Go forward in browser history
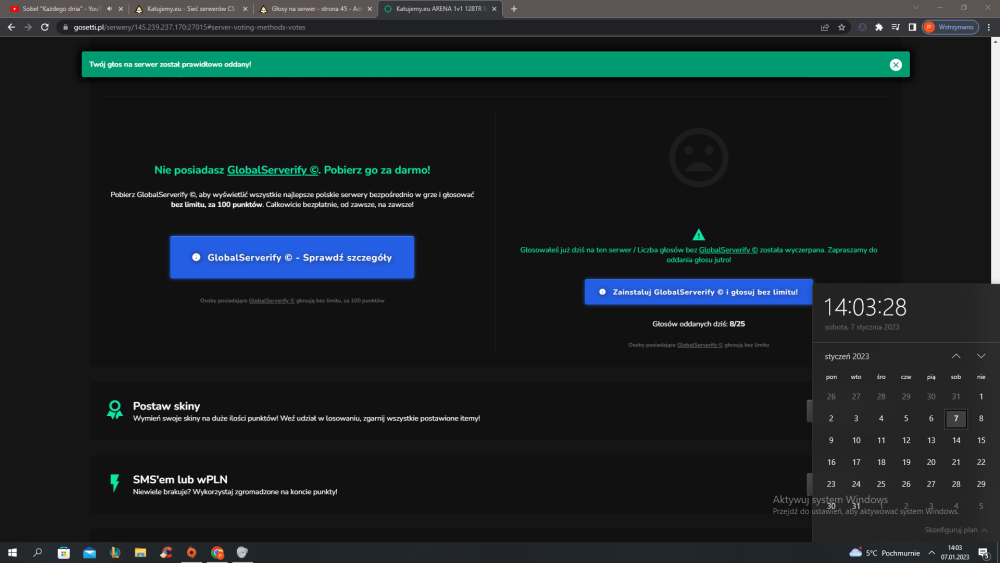This screenshot has height=563, width=1000. click(x=27, y=27)
